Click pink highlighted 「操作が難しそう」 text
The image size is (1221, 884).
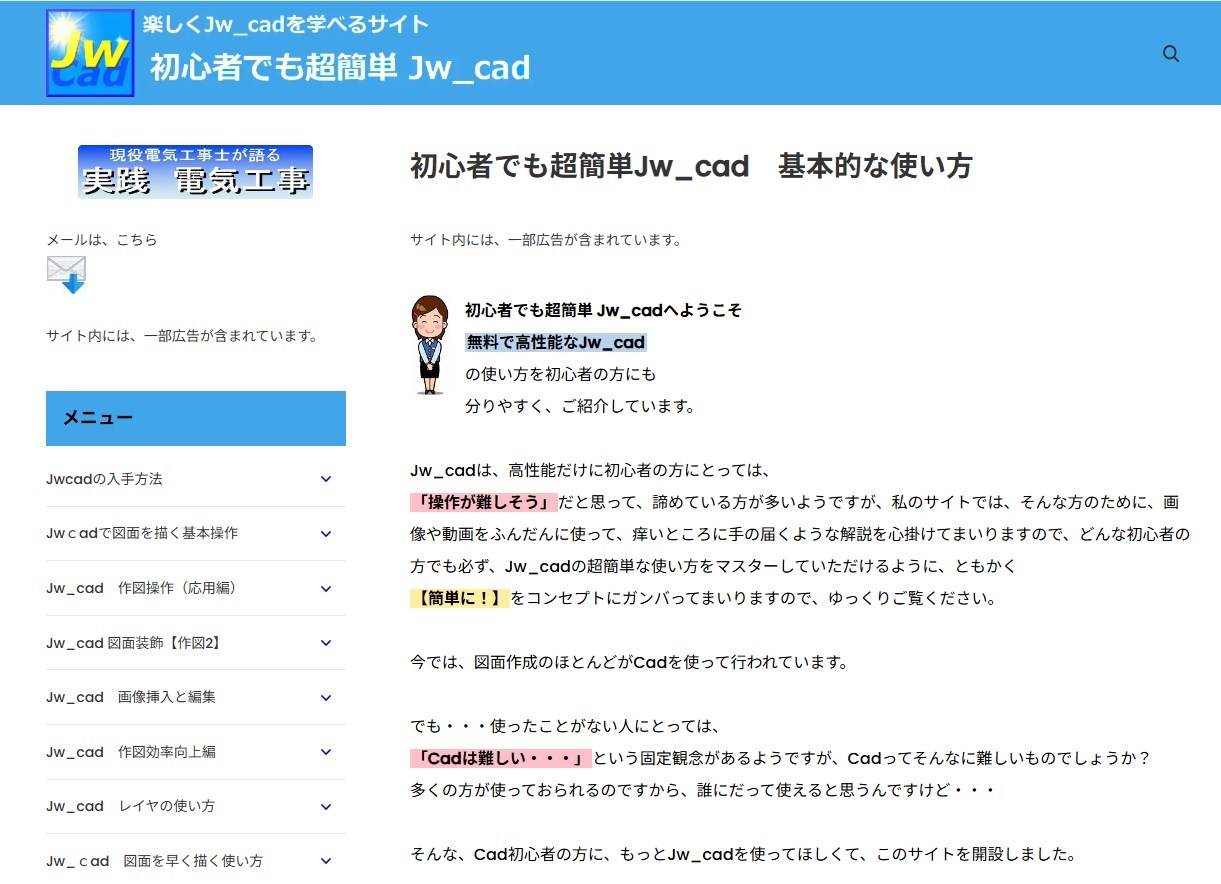pos(484,502)
